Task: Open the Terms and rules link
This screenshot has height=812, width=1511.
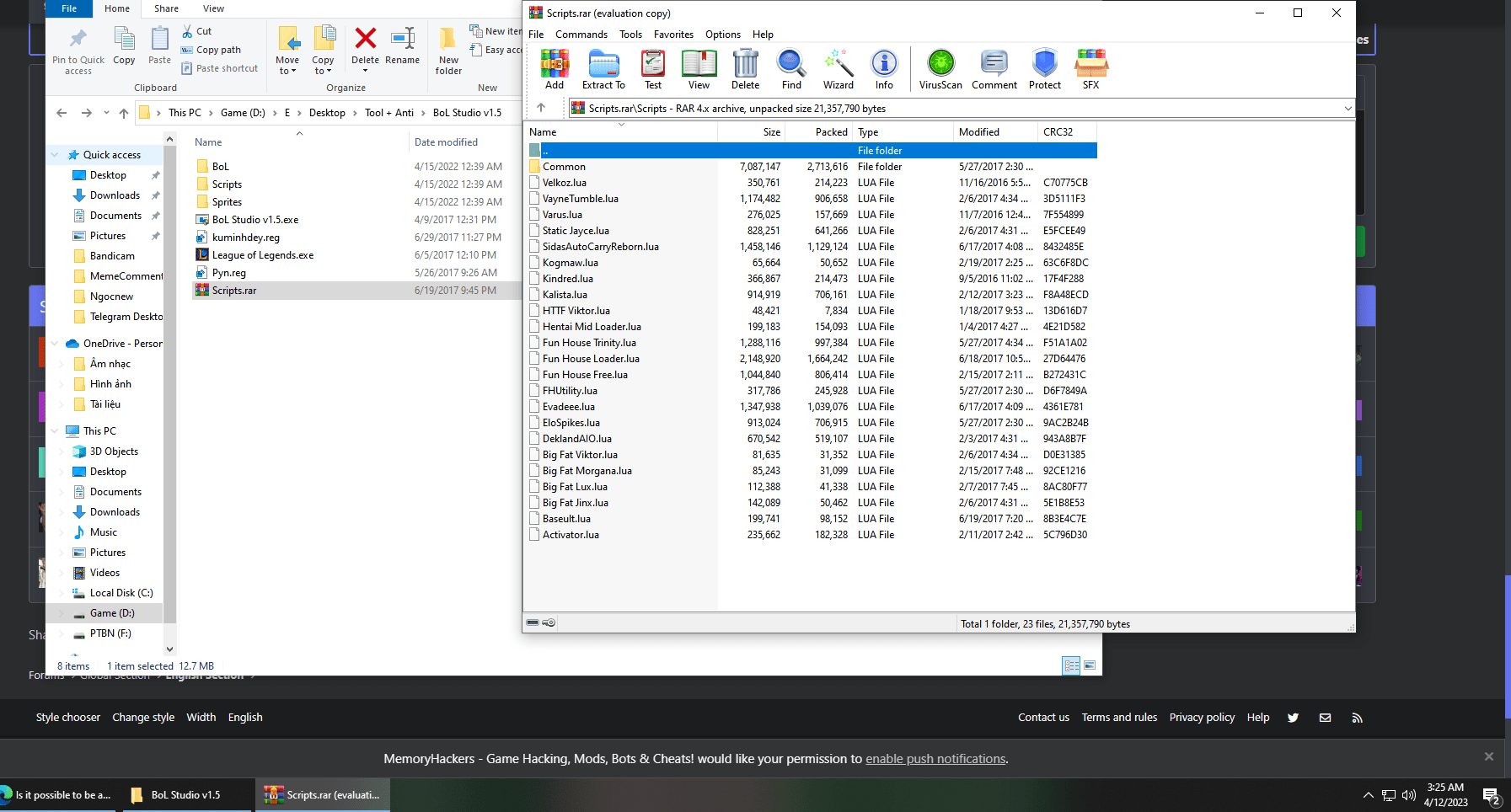Action: point(1119,718)
